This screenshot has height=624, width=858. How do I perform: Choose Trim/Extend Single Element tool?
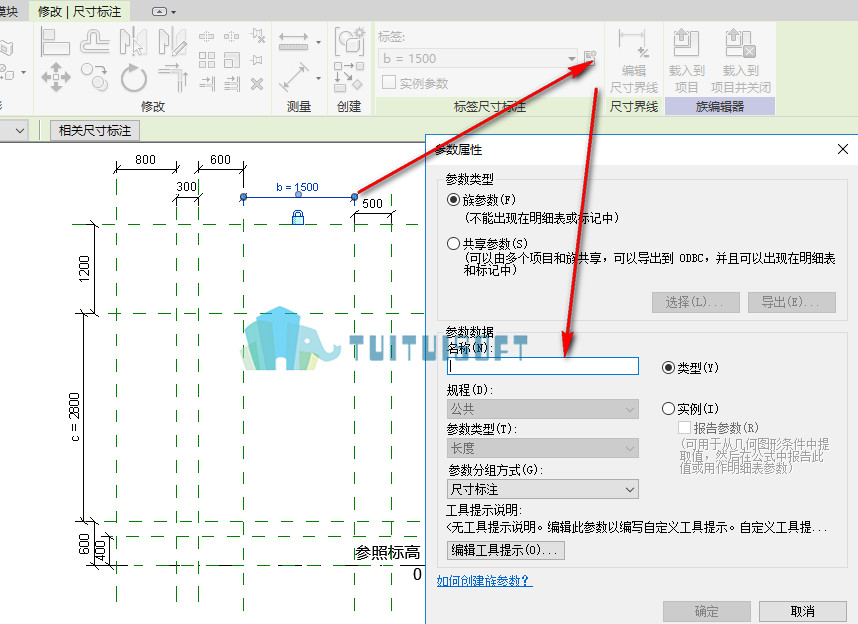tap(206, 84)
